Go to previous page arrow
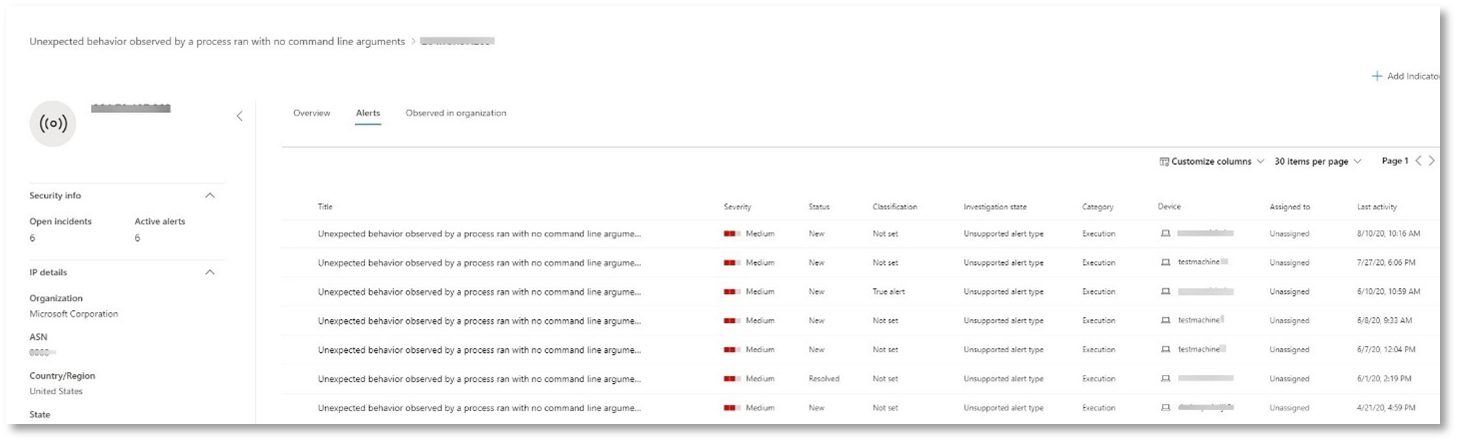Image resolution: width=1459 pixels, height=443 pixels. (x=1418, y=161)
